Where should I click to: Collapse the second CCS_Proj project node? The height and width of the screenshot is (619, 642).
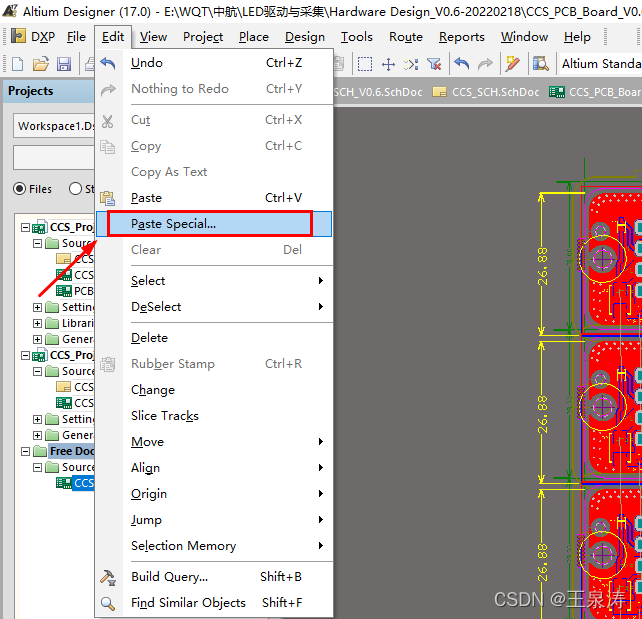pos(25,355)
